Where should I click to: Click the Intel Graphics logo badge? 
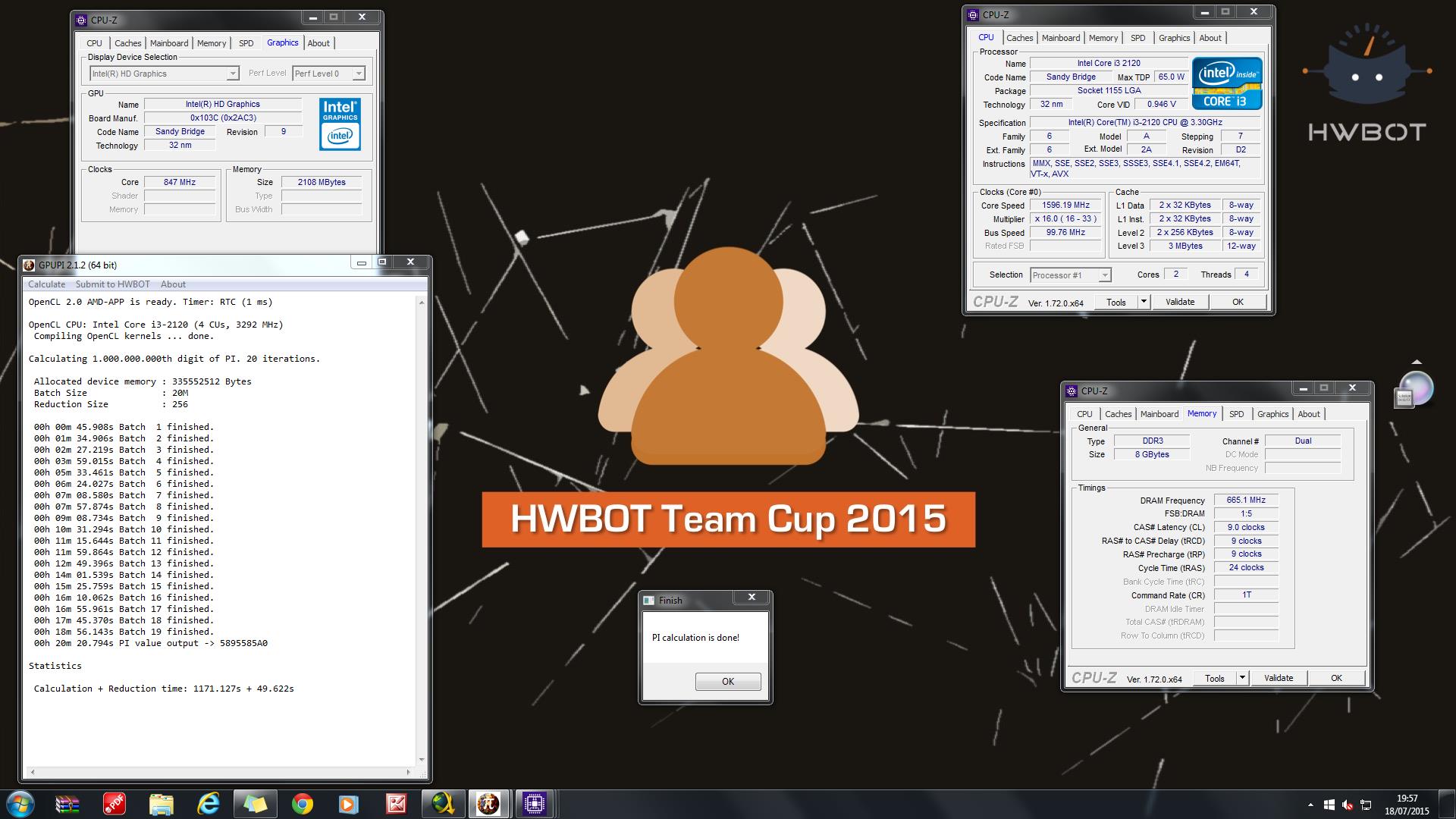(x=340, y=124)
